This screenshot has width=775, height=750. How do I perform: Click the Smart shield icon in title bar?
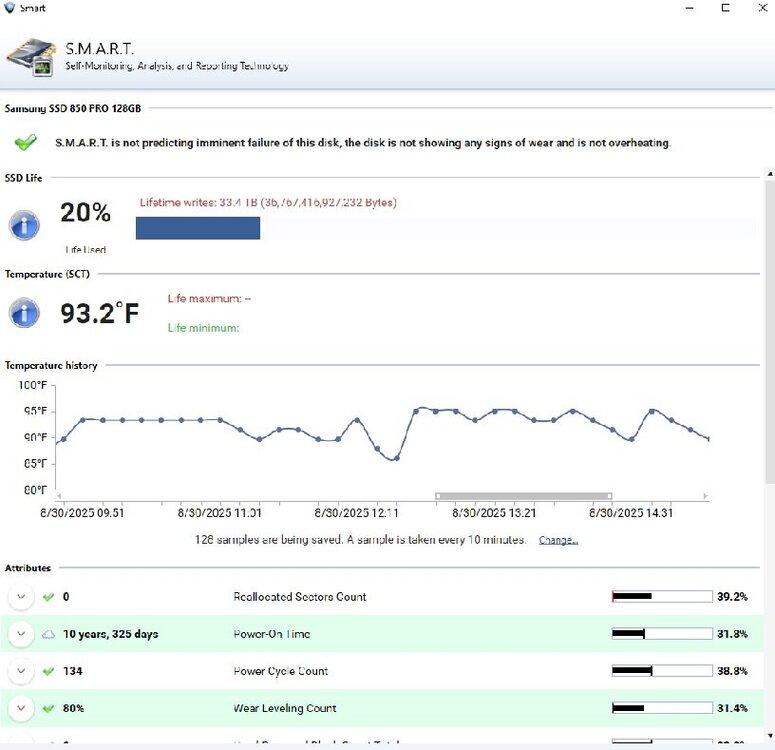pos(9,7)
